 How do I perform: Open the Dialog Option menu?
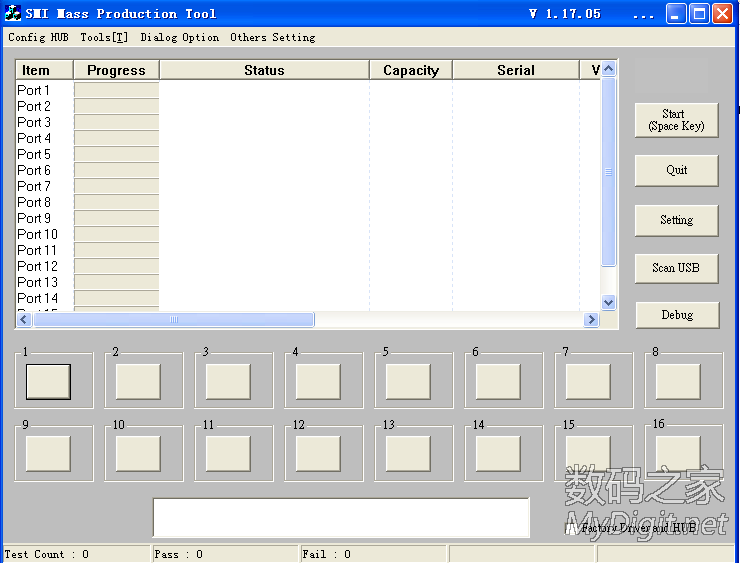pos(179,37)
